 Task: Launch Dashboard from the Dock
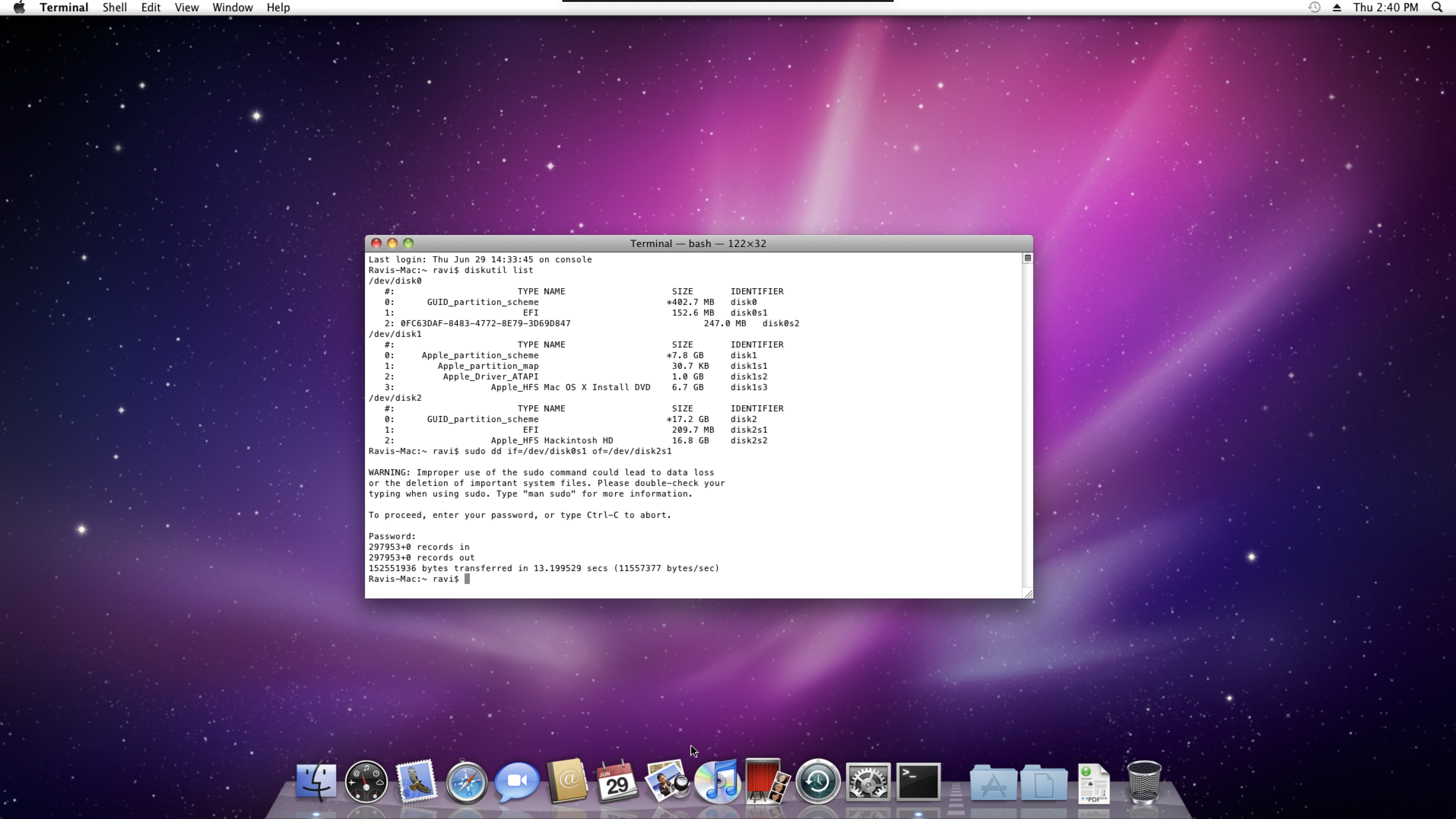pyautogui.click(x=366, y=782)
